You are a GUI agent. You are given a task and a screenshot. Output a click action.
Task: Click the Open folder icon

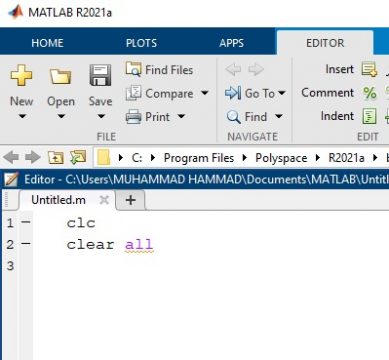[x=60, y=76]
